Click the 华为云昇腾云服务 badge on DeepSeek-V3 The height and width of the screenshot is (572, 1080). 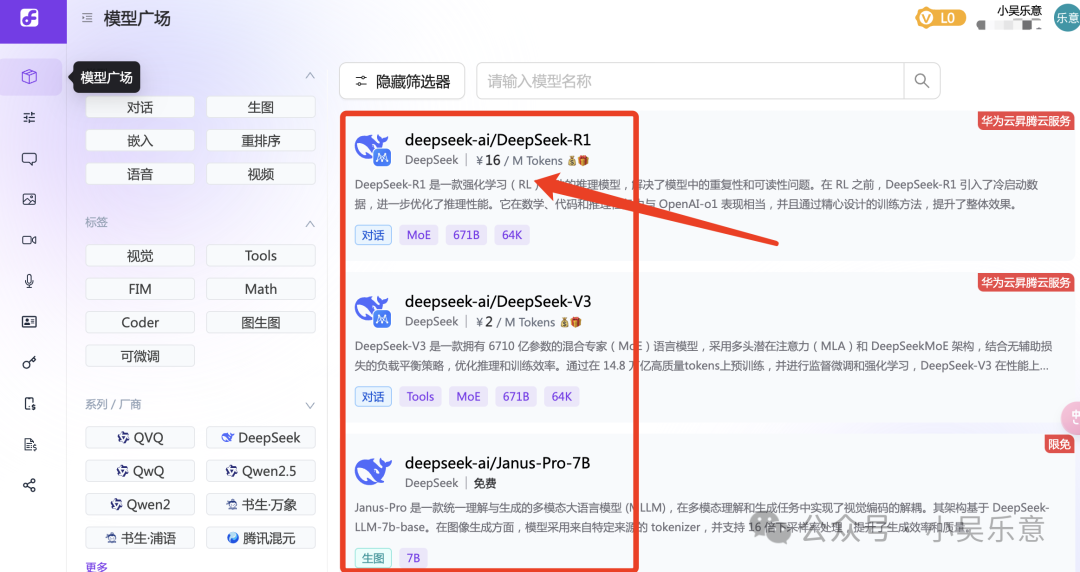[1026, 283]
